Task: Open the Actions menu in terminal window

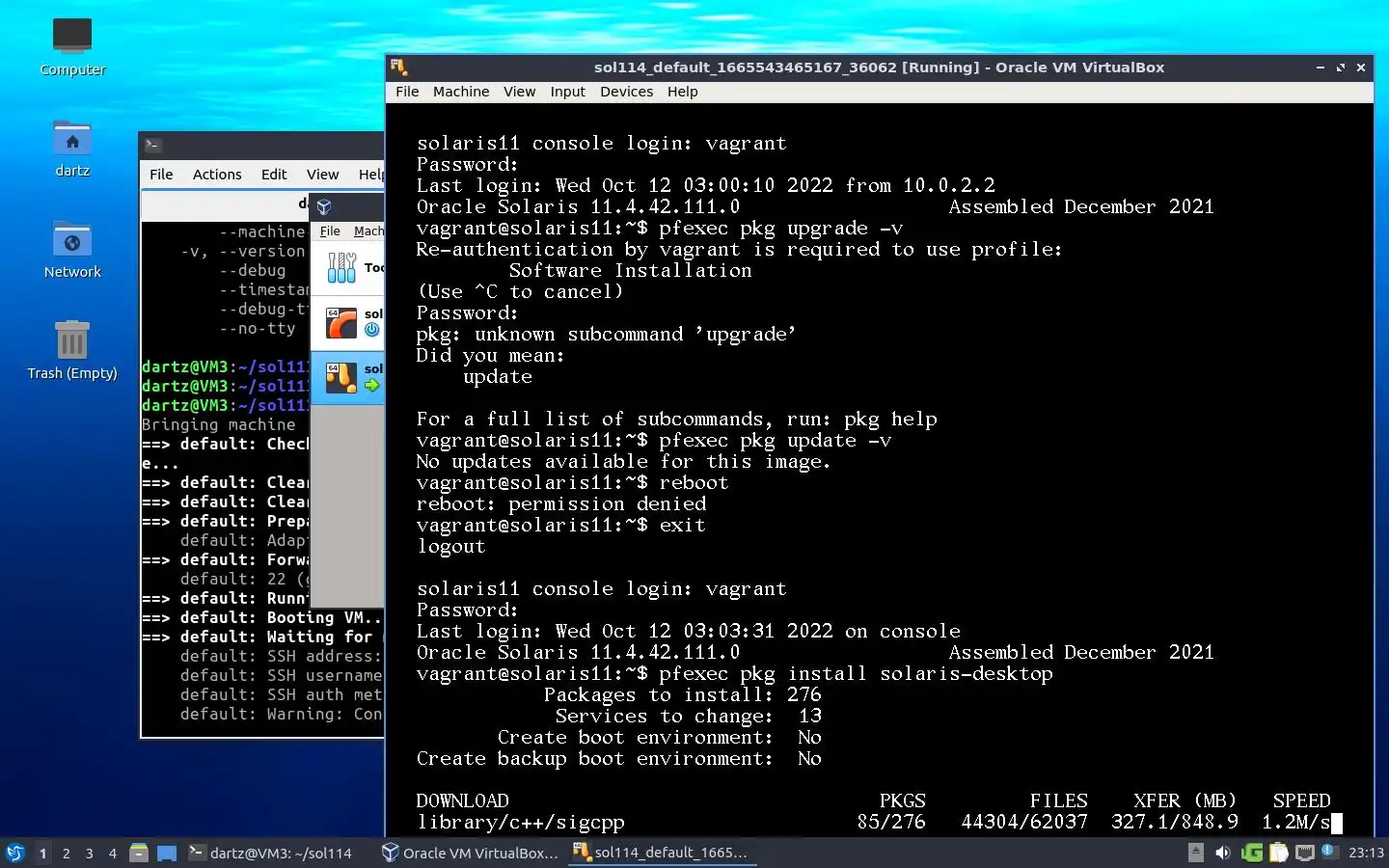Action: (x=217, y=175)
